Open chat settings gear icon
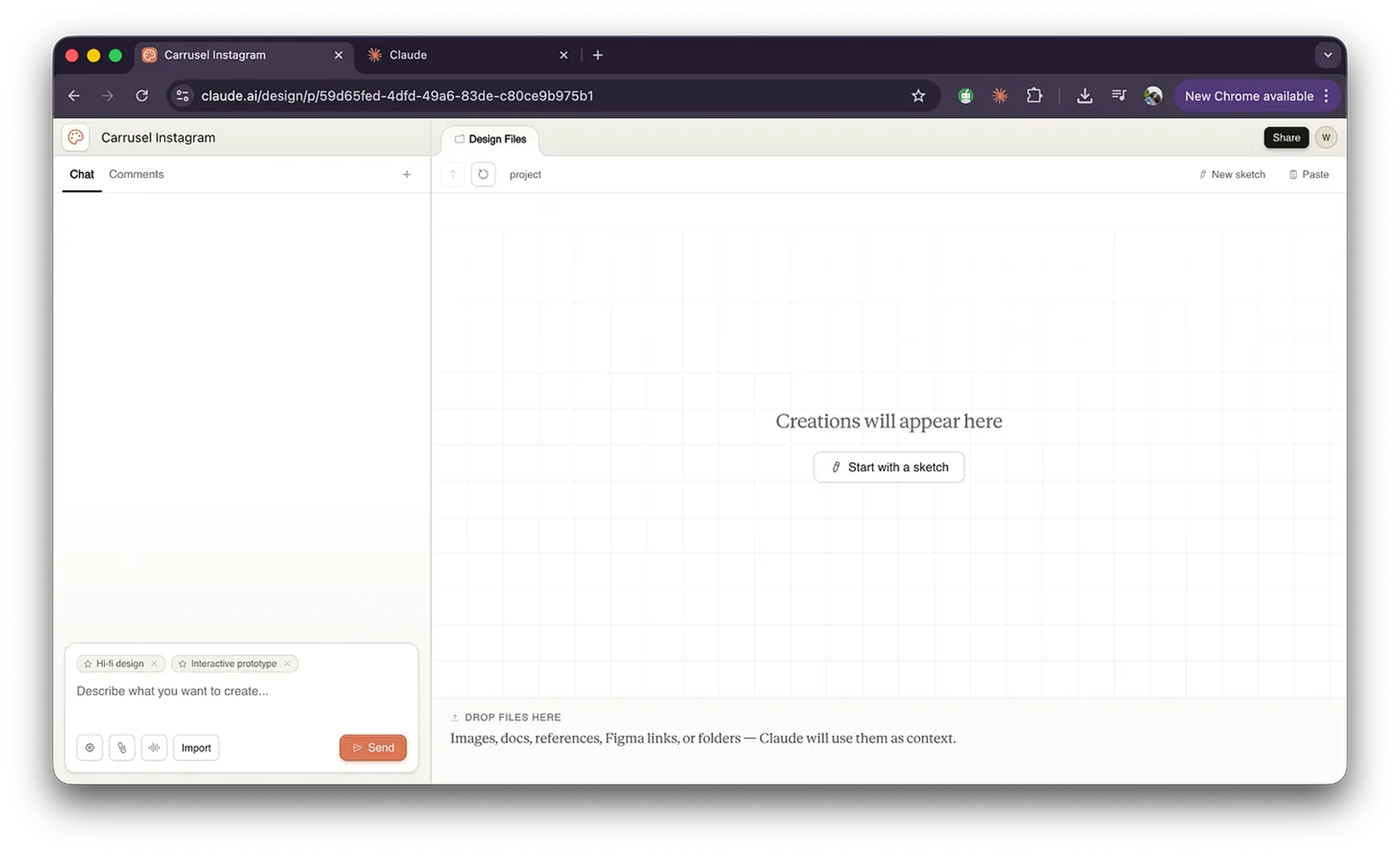The image size is (1400, 855). point(90,748)
